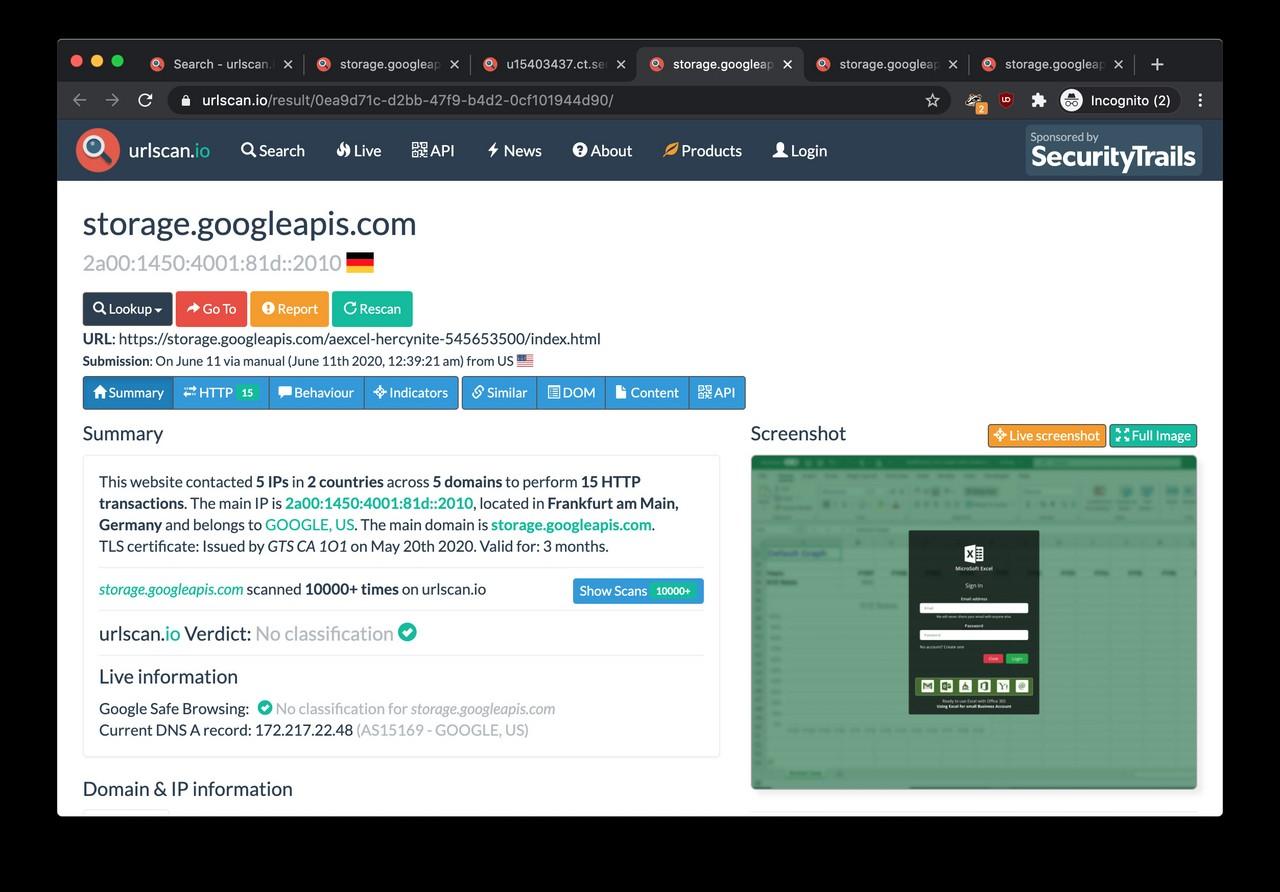Click the Full Image button
Image resolution: width=1280 pixels, height=892 pixels.
point(1153,435)
